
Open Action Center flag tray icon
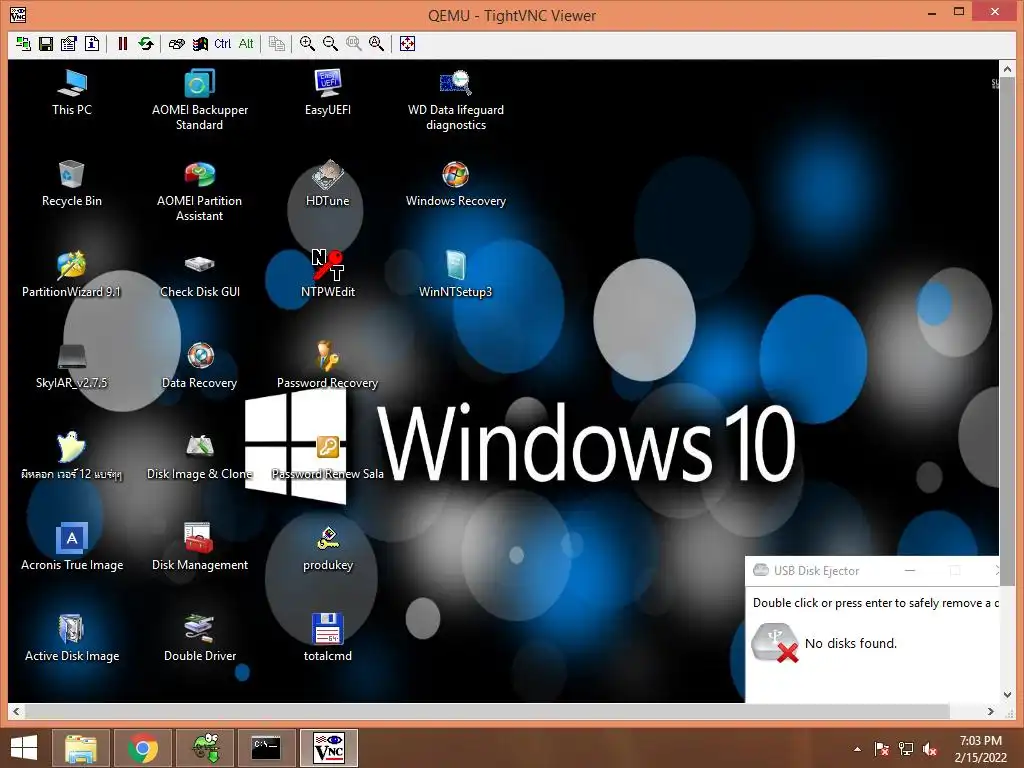point(882,749)
